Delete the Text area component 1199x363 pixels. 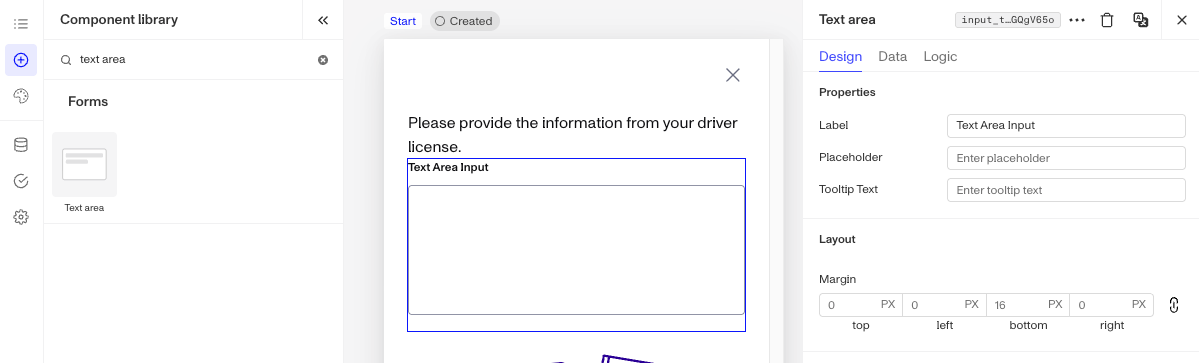(x=1106, y=21)
